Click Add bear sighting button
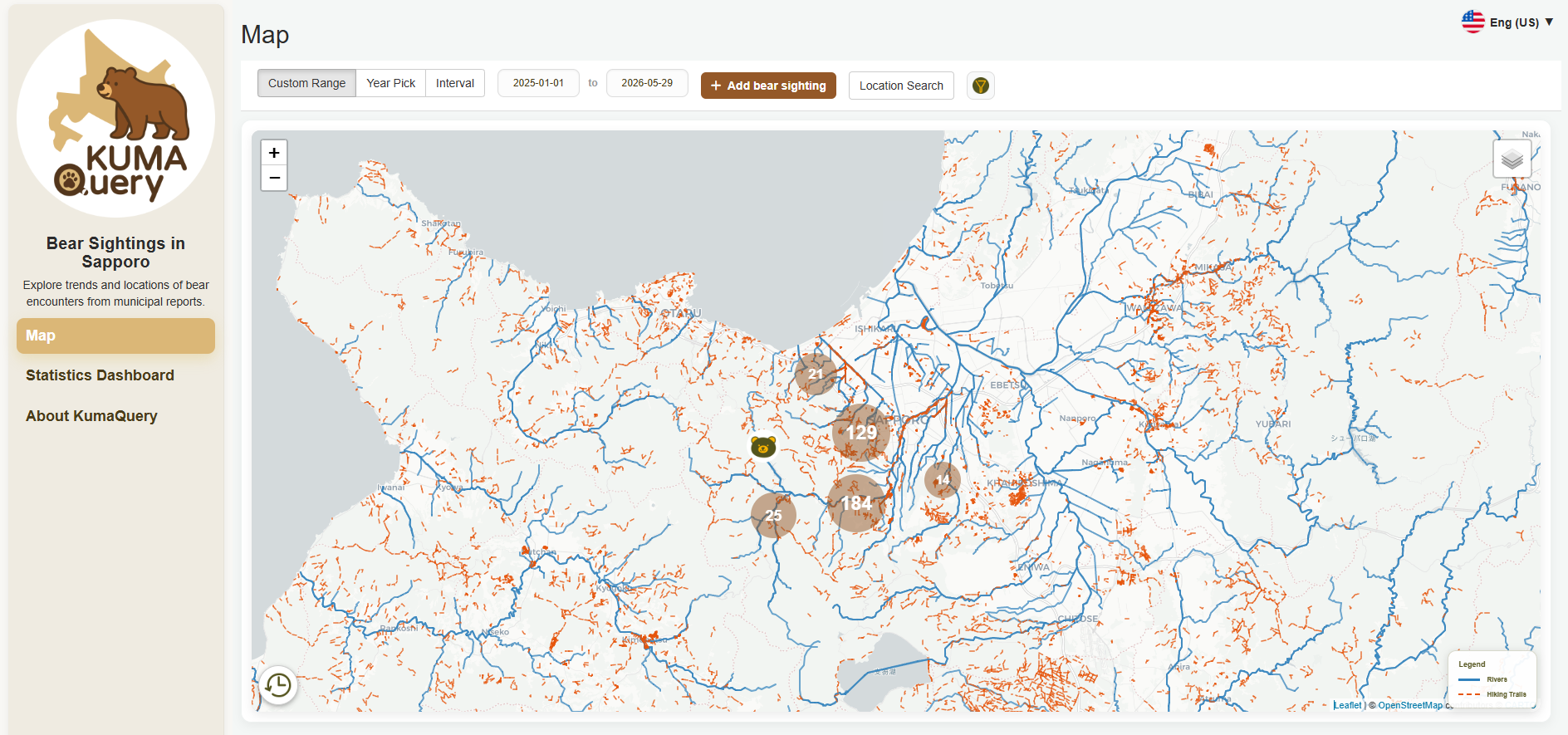 point(768,86)
